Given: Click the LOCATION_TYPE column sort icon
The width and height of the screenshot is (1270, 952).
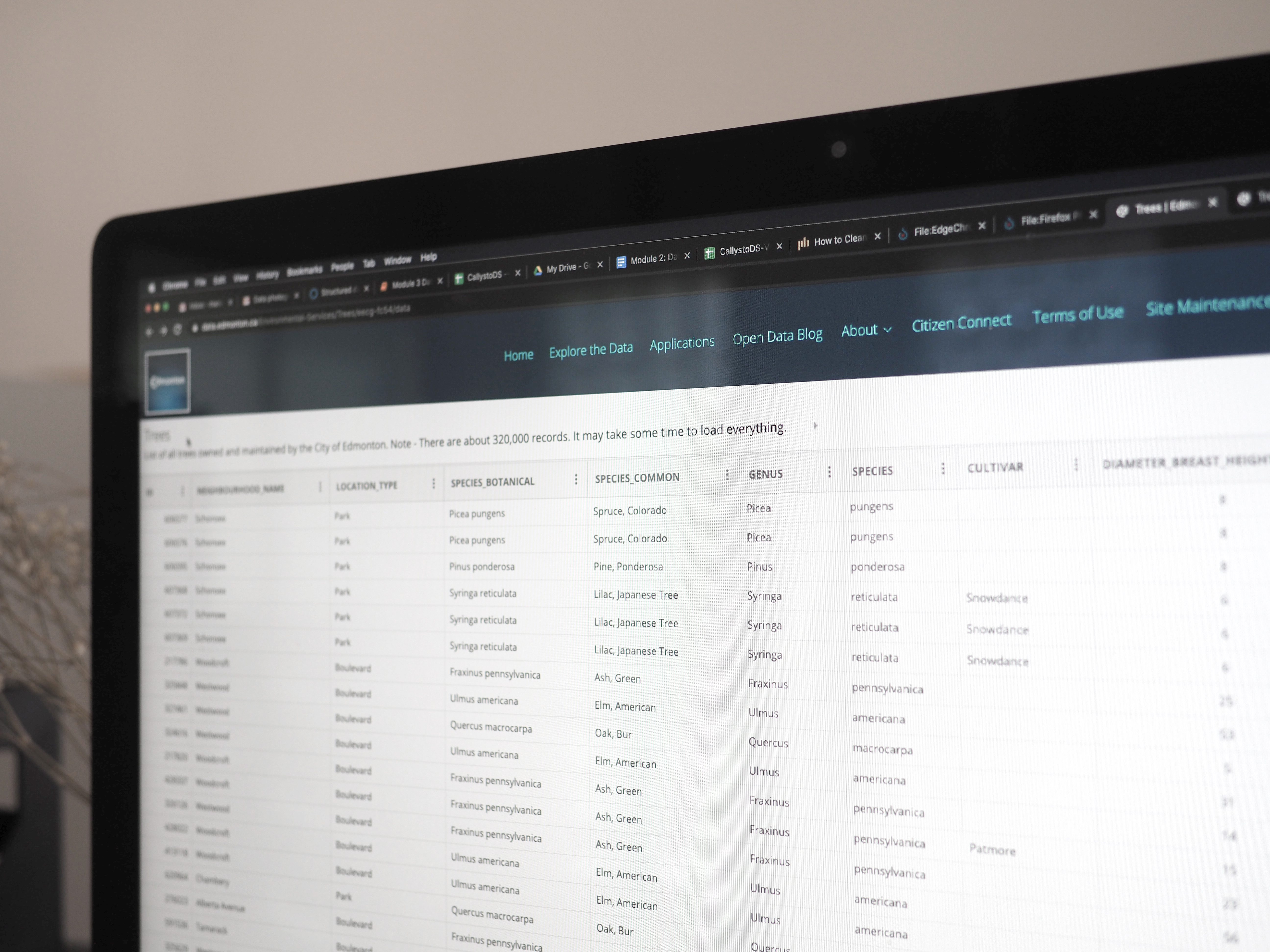Looking at the screenshot, I should click(432, 481).
